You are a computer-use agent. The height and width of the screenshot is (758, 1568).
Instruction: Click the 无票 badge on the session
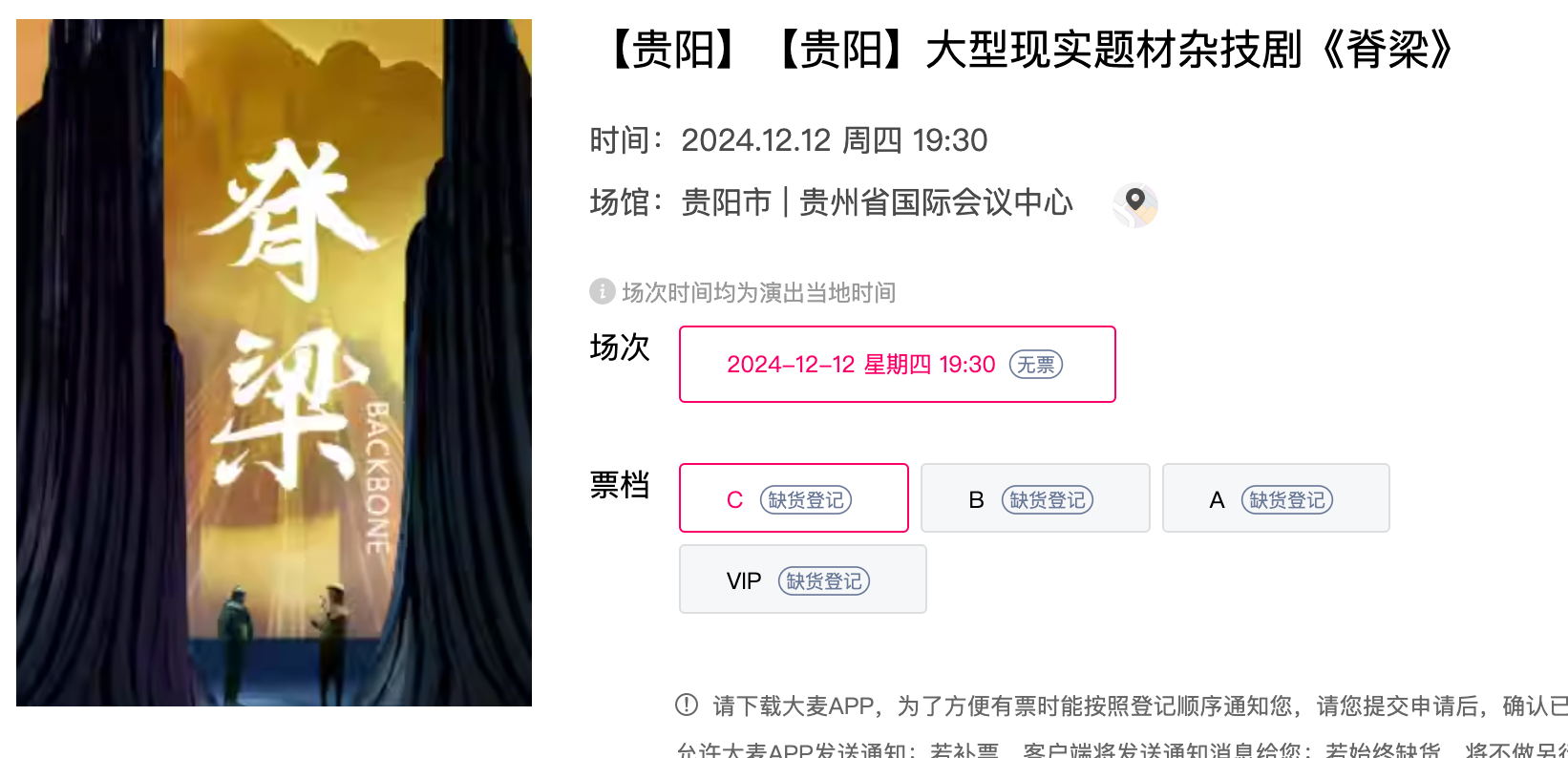coord(1036,365)
